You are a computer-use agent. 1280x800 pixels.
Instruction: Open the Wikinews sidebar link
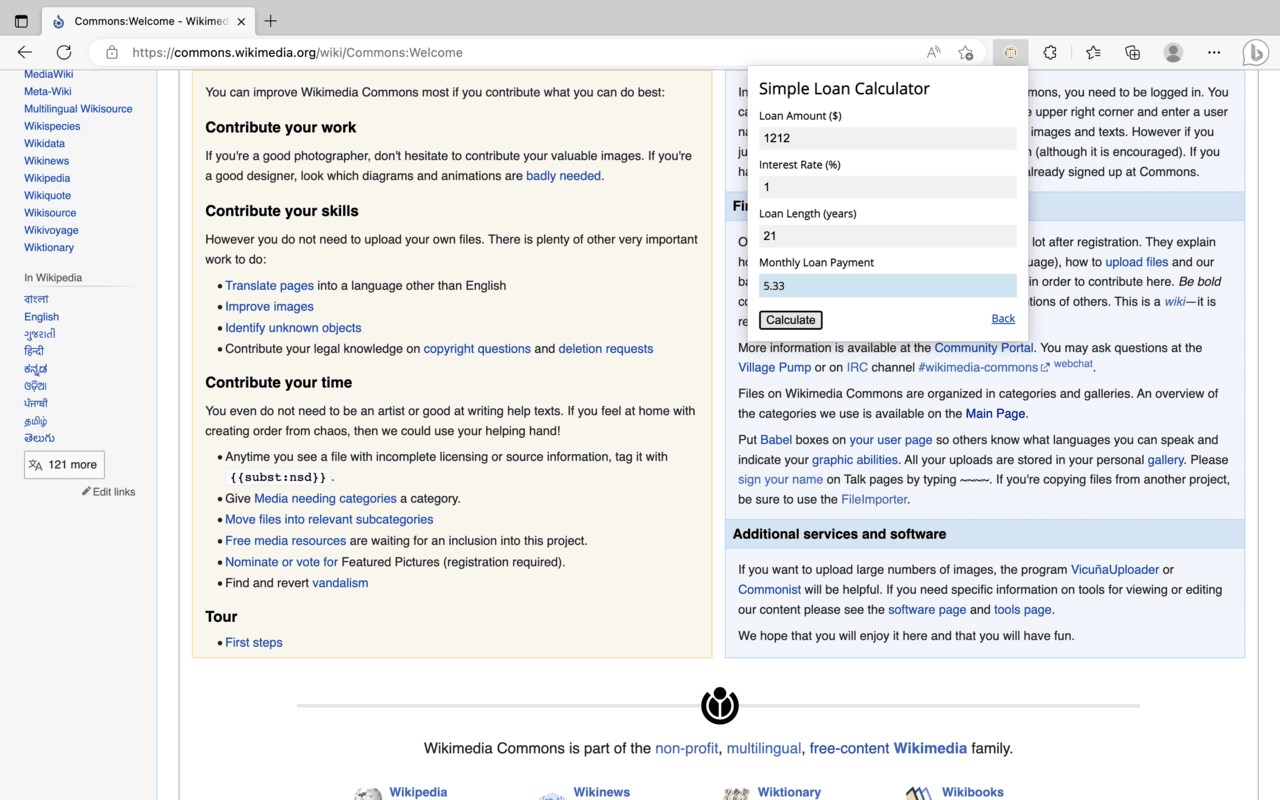coord(47,160)
